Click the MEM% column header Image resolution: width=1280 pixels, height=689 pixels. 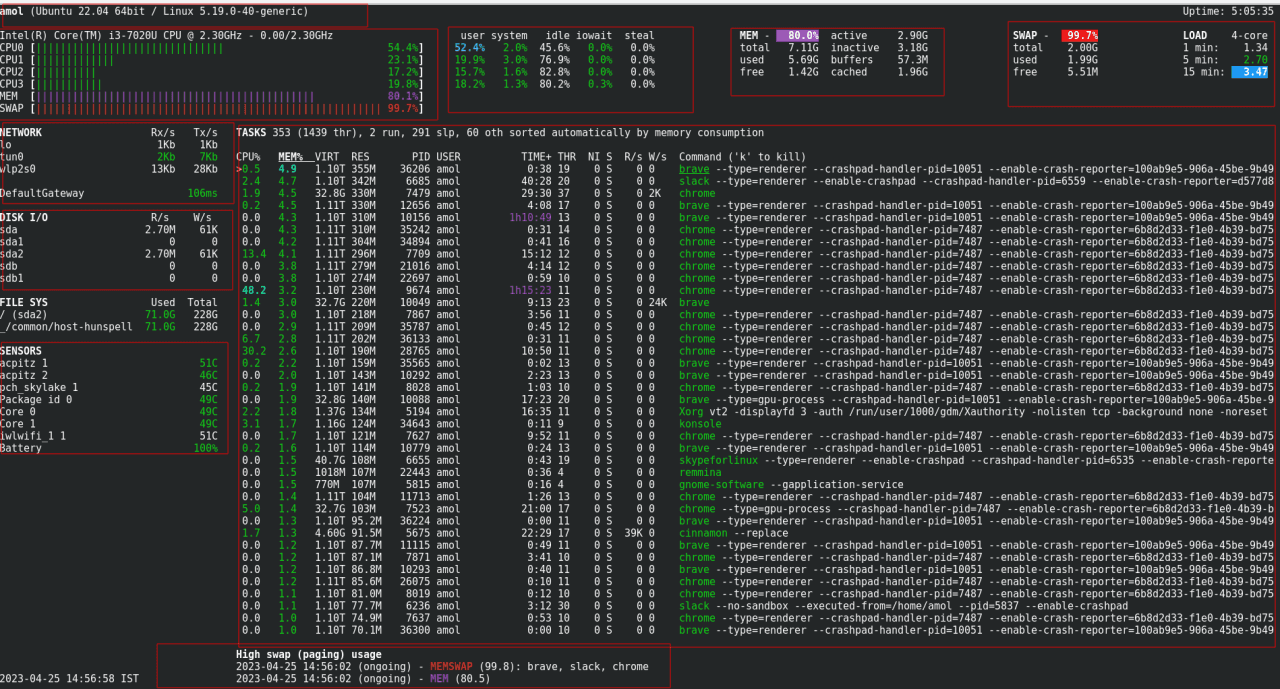point(289,157)
